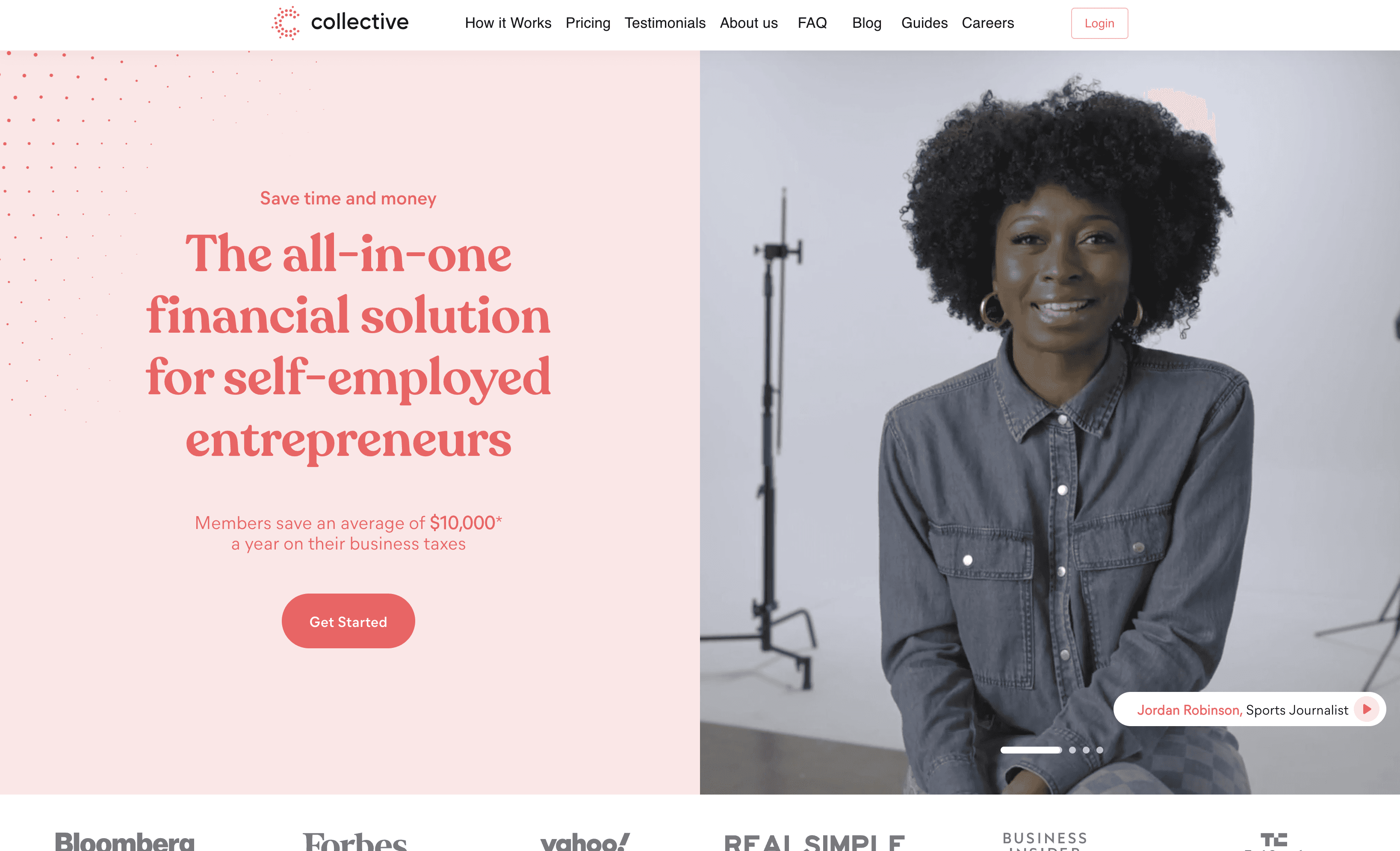Select the second carousel dot indicator

pyautogui.click(x=1072, y=750)
